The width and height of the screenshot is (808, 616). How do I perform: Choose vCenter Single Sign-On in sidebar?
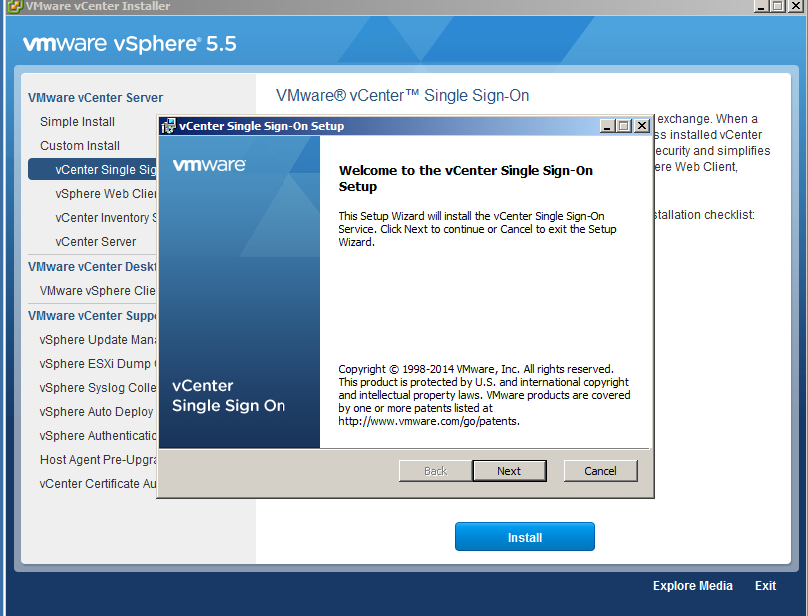click(105, 170)
